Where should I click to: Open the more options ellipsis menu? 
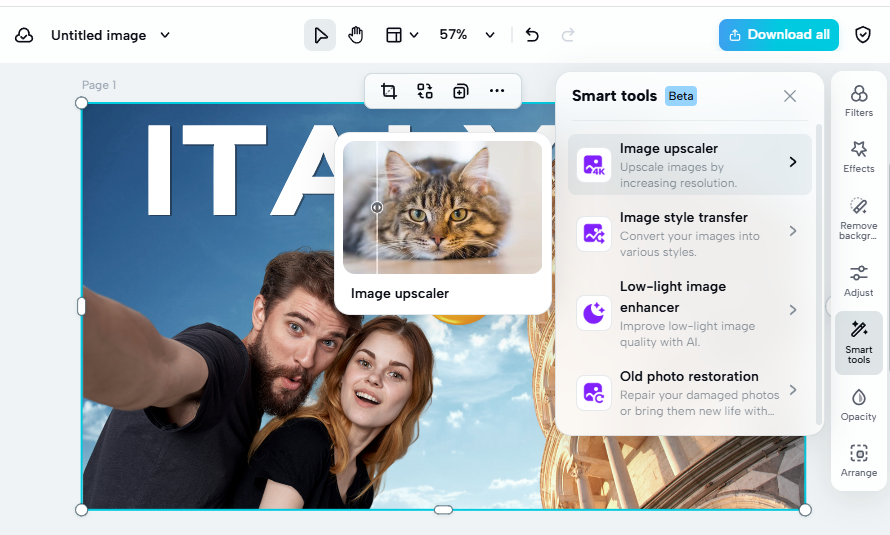[497, 91]
